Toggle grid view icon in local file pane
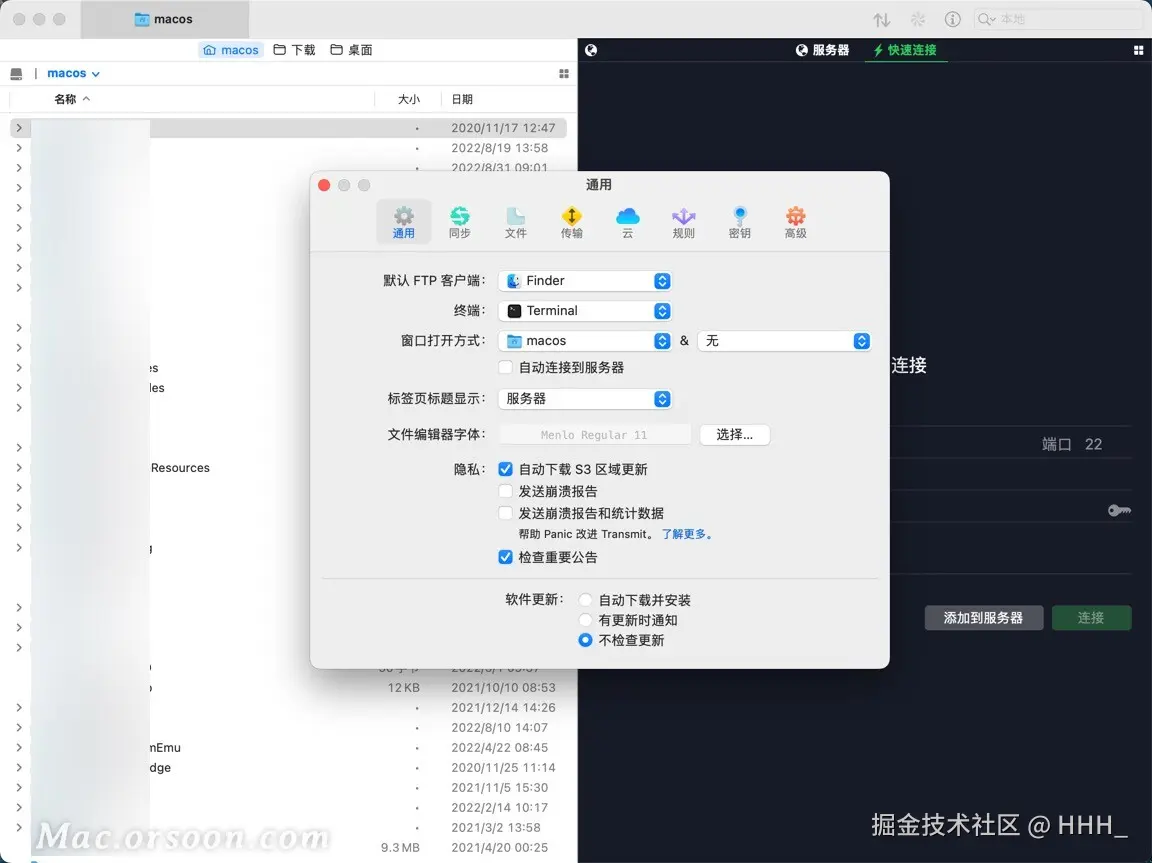The image size is (1152, 863). point(564,73)
